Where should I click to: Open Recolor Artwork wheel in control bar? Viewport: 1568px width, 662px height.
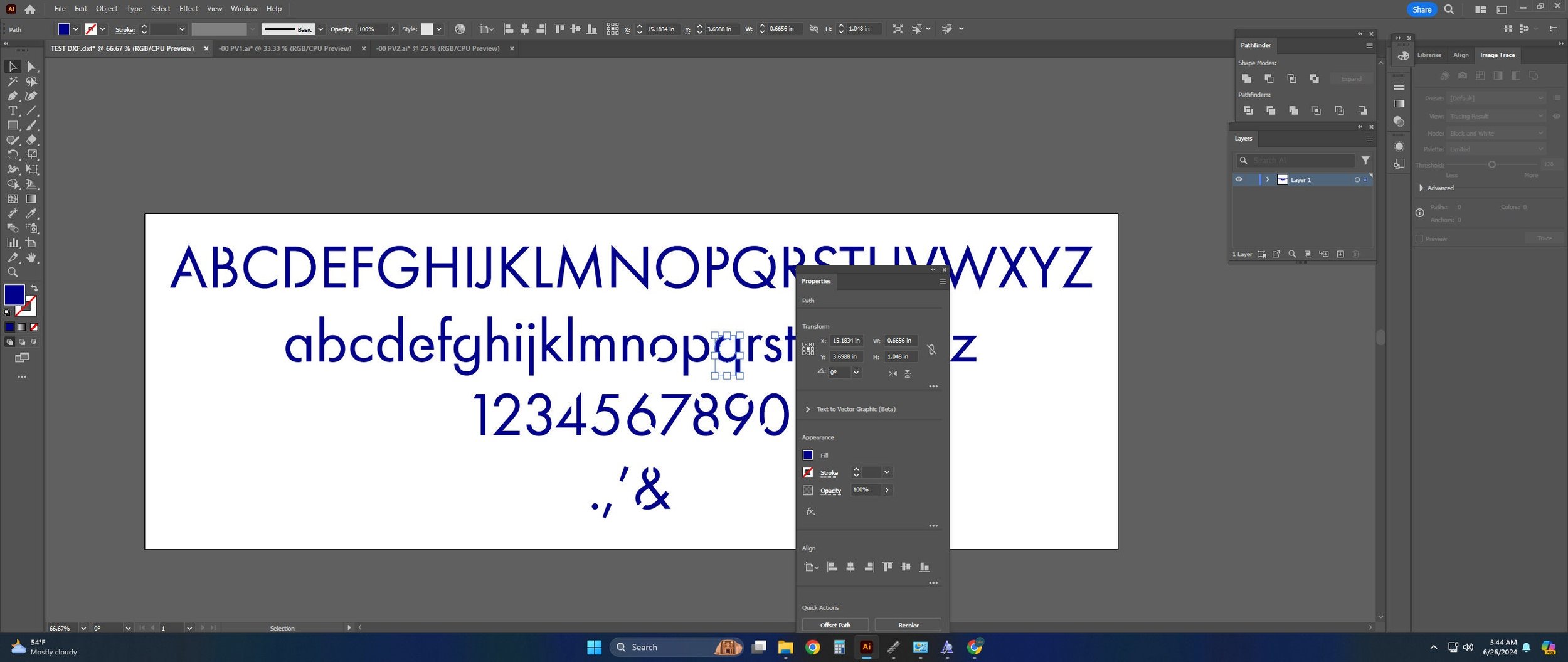coord(460,29)
